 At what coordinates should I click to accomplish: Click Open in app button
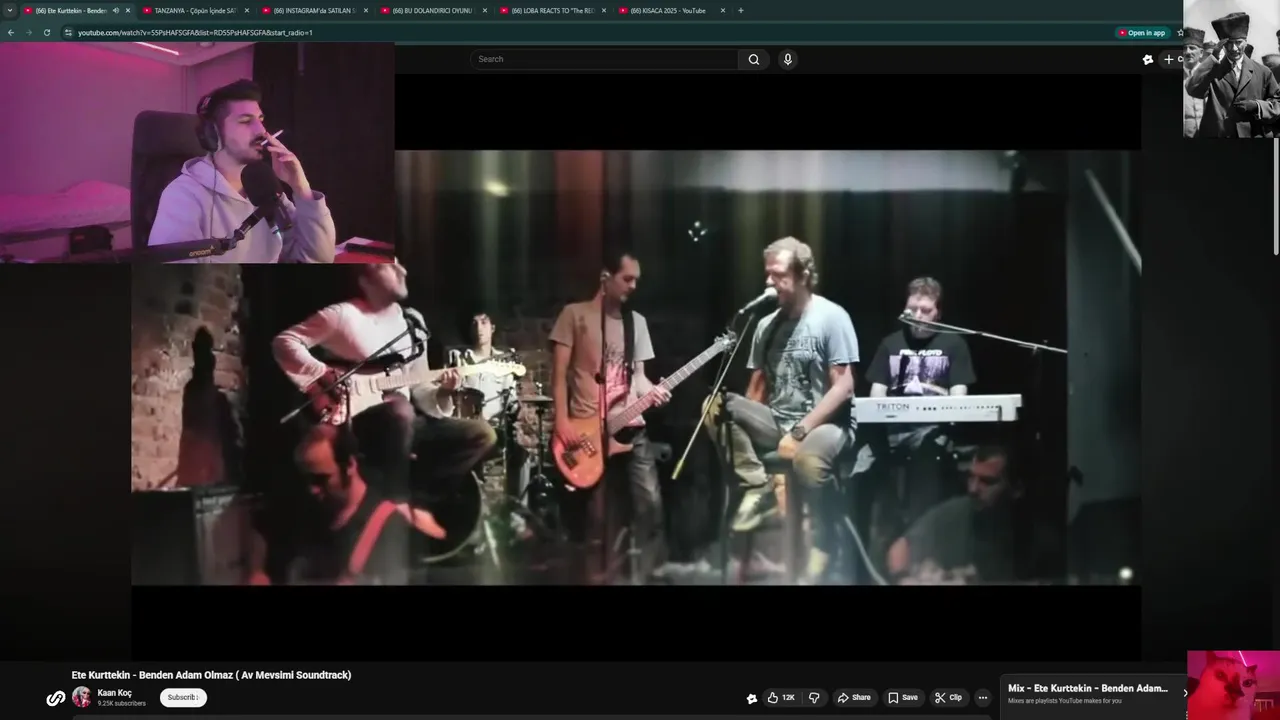[x=1142, y=33]
